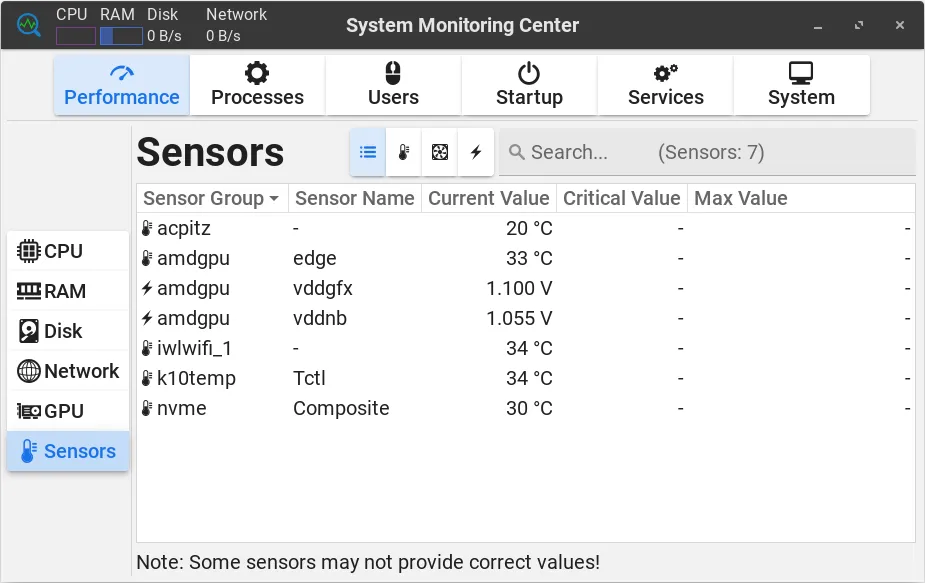The height and width of the screenshot is (583, 925).
Task: Open the GPU sidebar section
Action: tap(68, 411)
